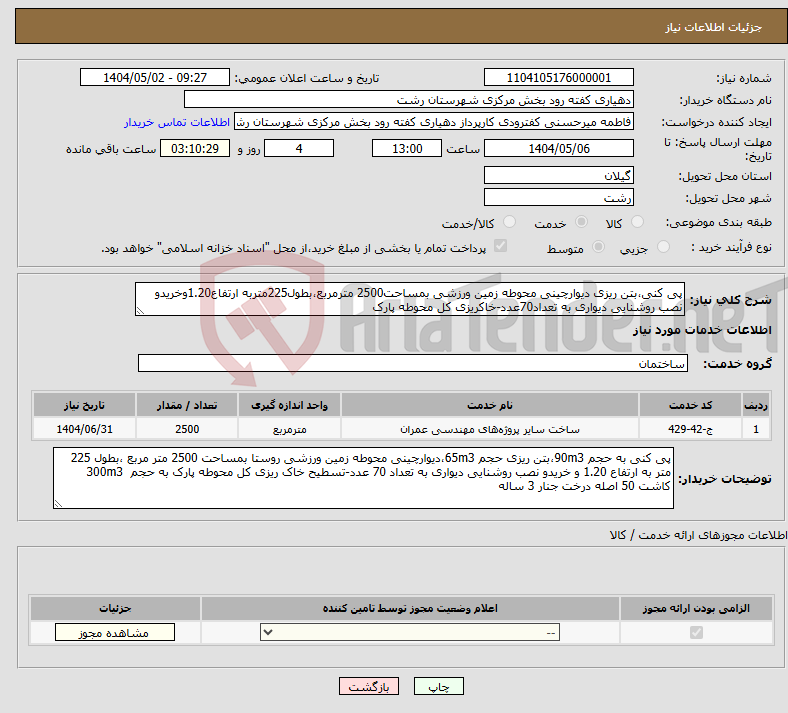Click the جزئیات column header
Viewport: 788px width, 713px height.
115,608
